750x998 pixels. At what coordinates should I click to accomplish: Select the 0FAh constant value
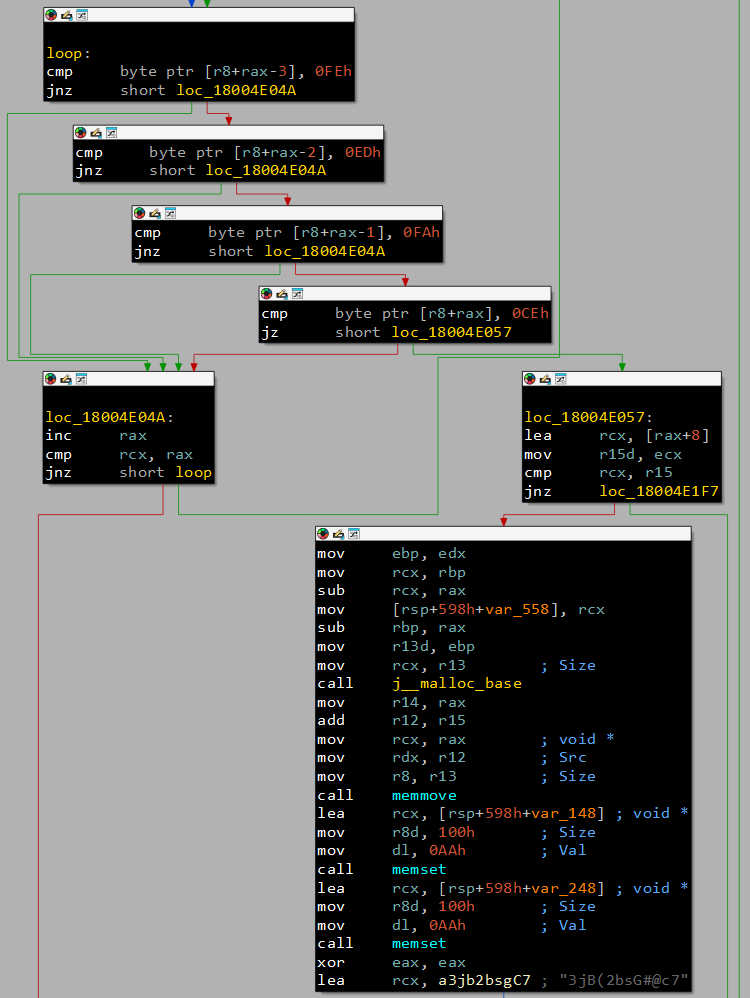421,232
